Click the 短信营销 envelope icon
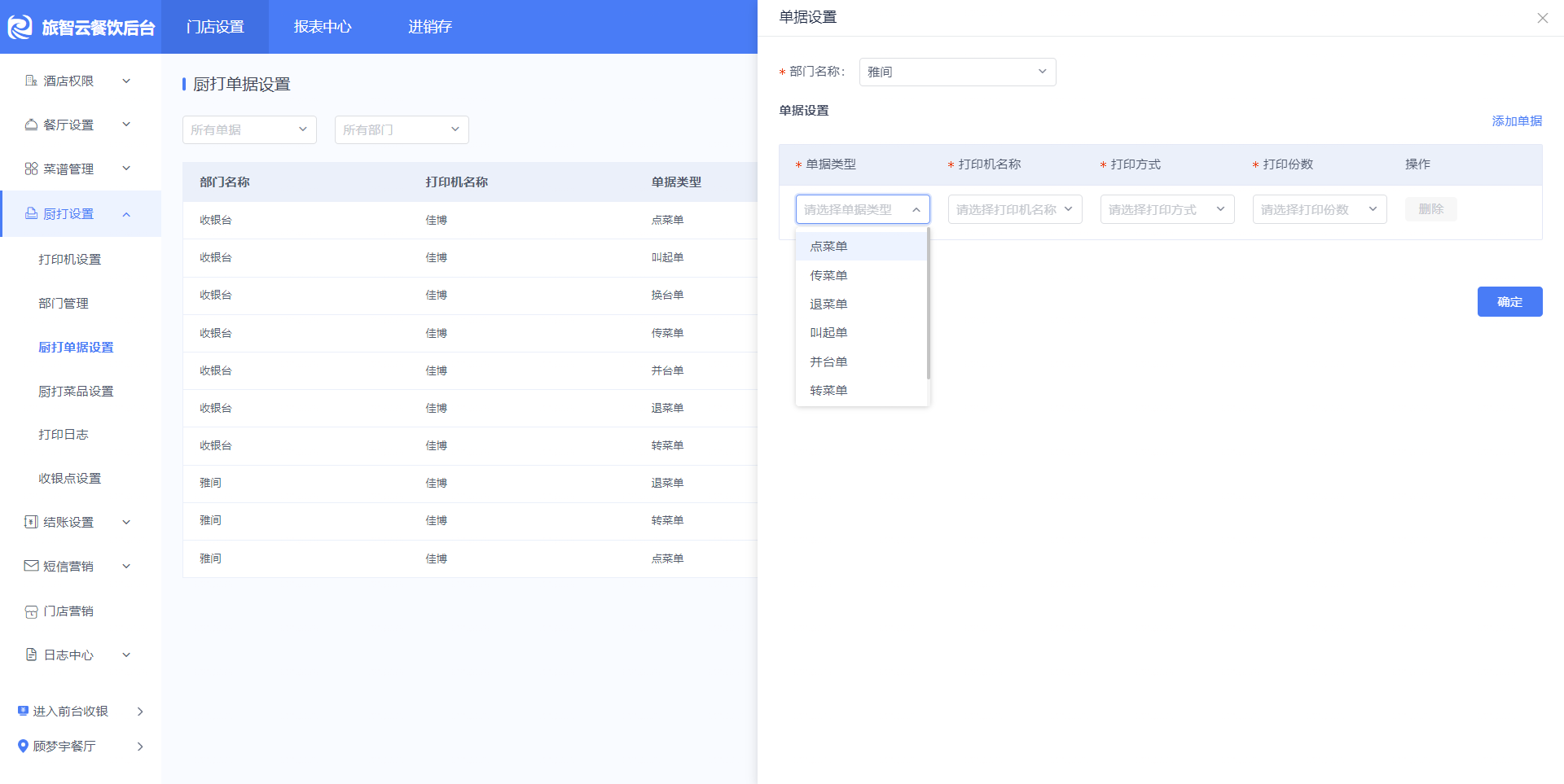This screenshot has height=784, width=1564. (x=31, y=566)
